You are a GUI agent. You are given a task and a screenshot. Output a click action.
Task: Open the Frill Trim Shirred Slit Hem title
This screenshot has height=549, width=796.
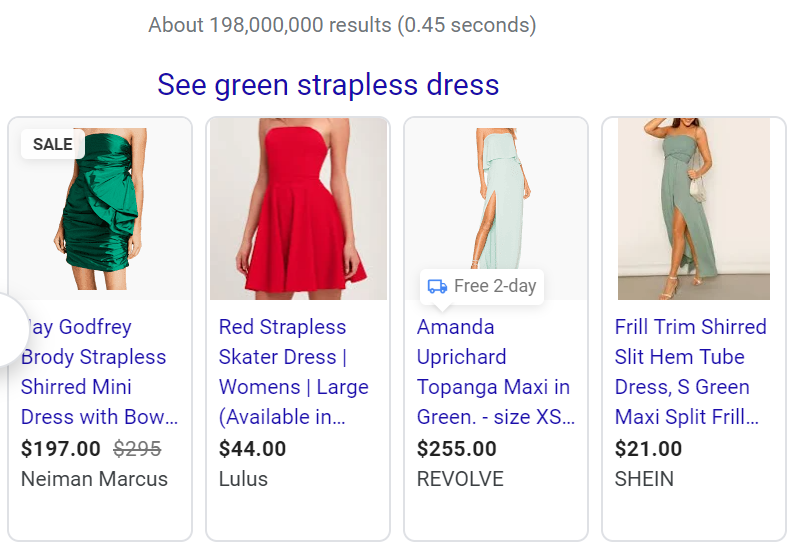690,372
